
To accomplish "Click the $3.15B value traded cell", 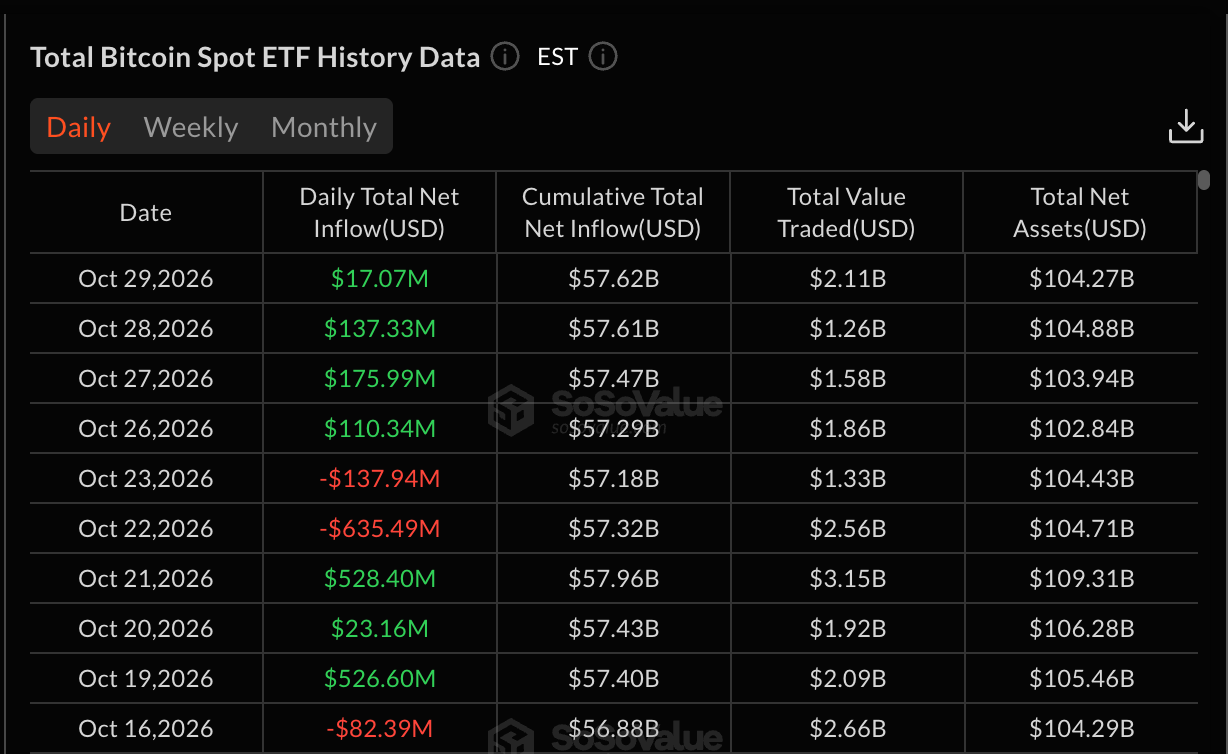I will [848, 578].
